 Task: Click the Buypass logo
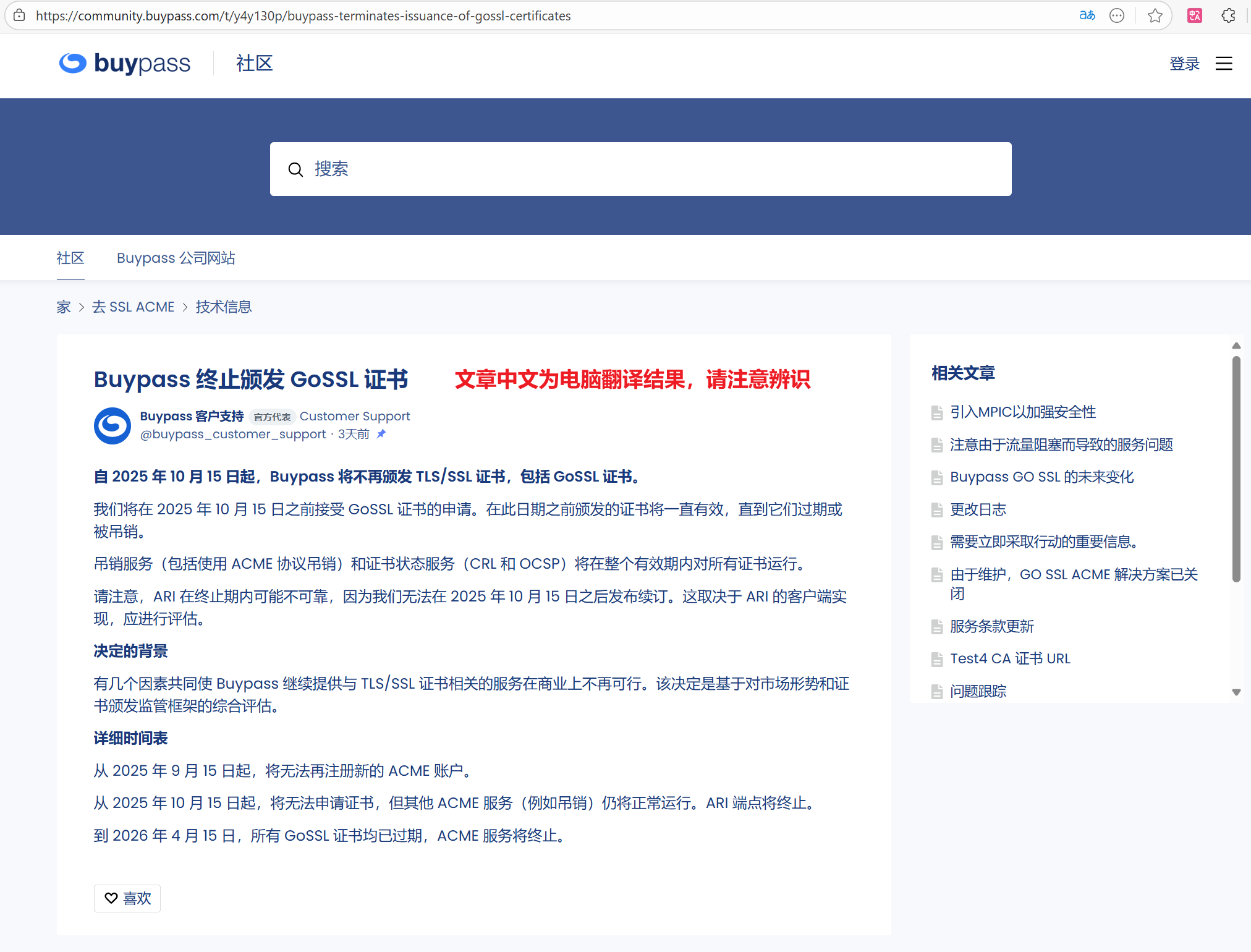click(x=125, y=63)
